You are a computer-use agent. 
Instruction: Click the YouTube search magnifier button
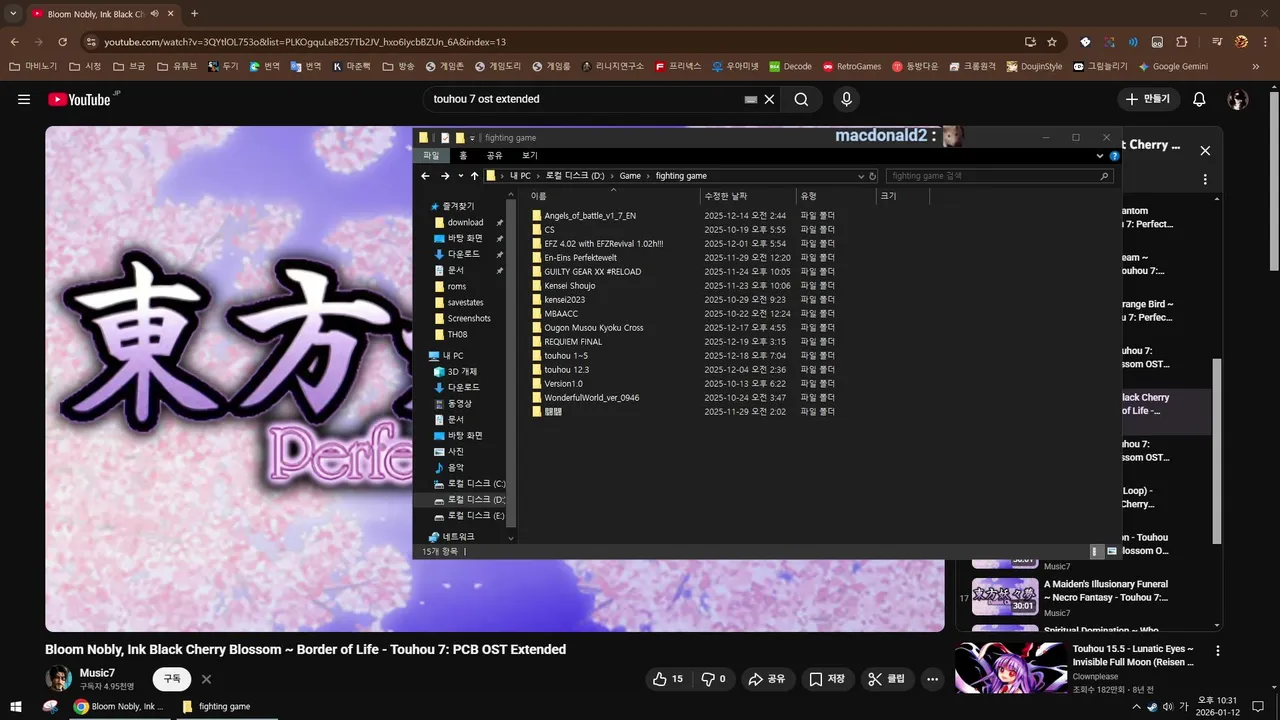(801, 99)
